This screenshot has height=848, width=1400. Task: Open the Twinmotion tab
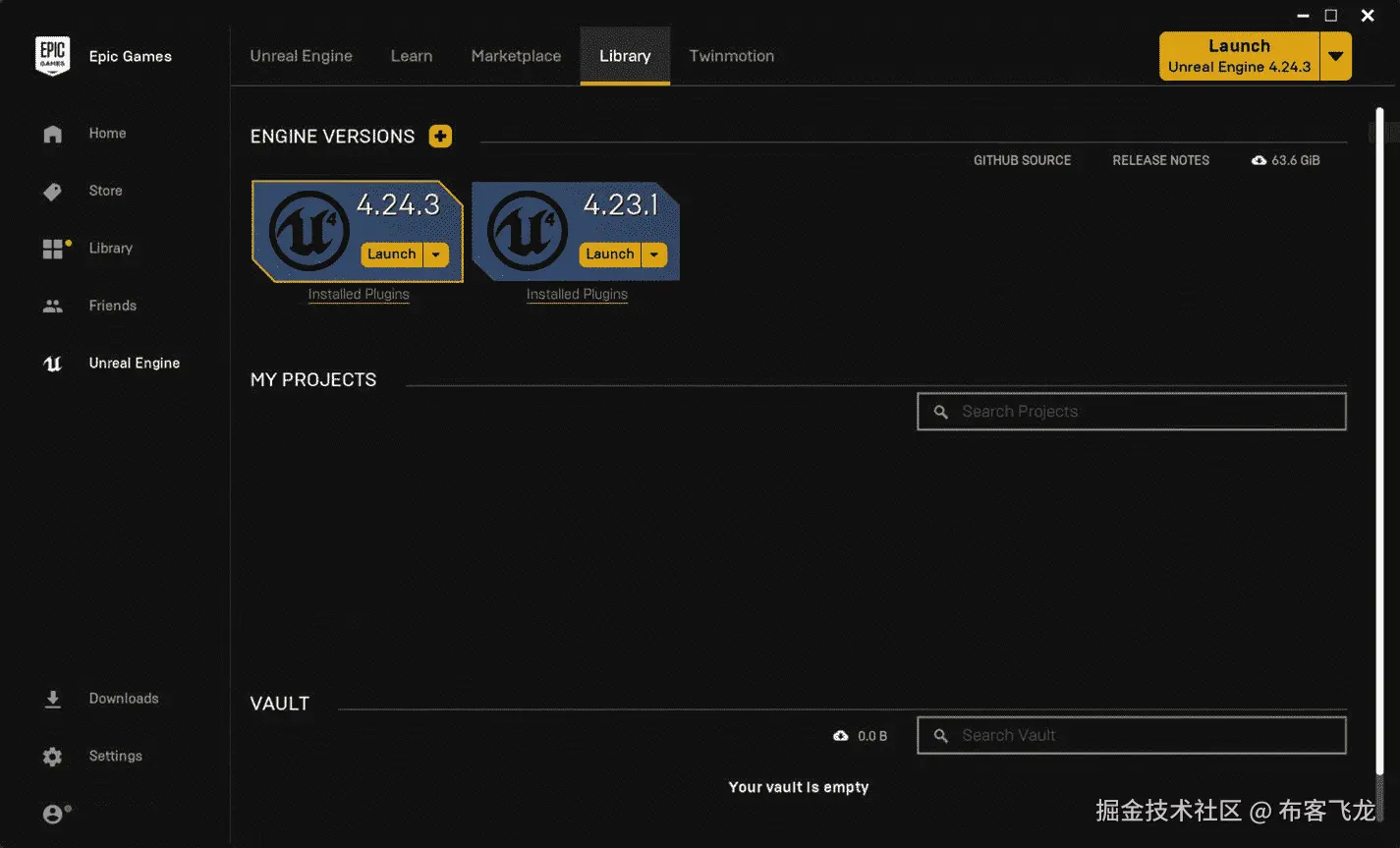tap(732, 56)
